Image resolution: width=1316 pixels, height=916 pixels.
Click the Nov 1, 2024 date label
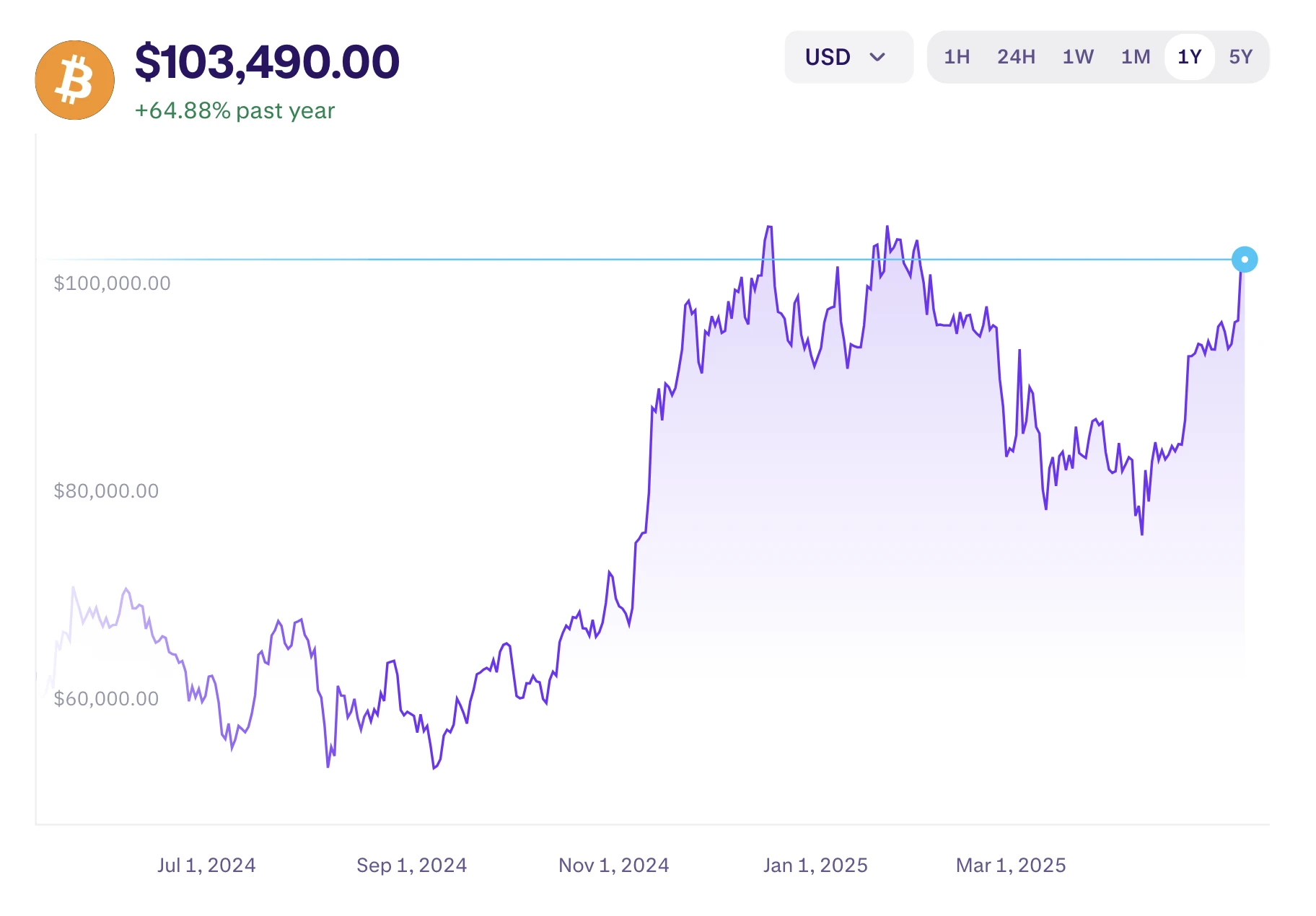[x=614, y=866]
